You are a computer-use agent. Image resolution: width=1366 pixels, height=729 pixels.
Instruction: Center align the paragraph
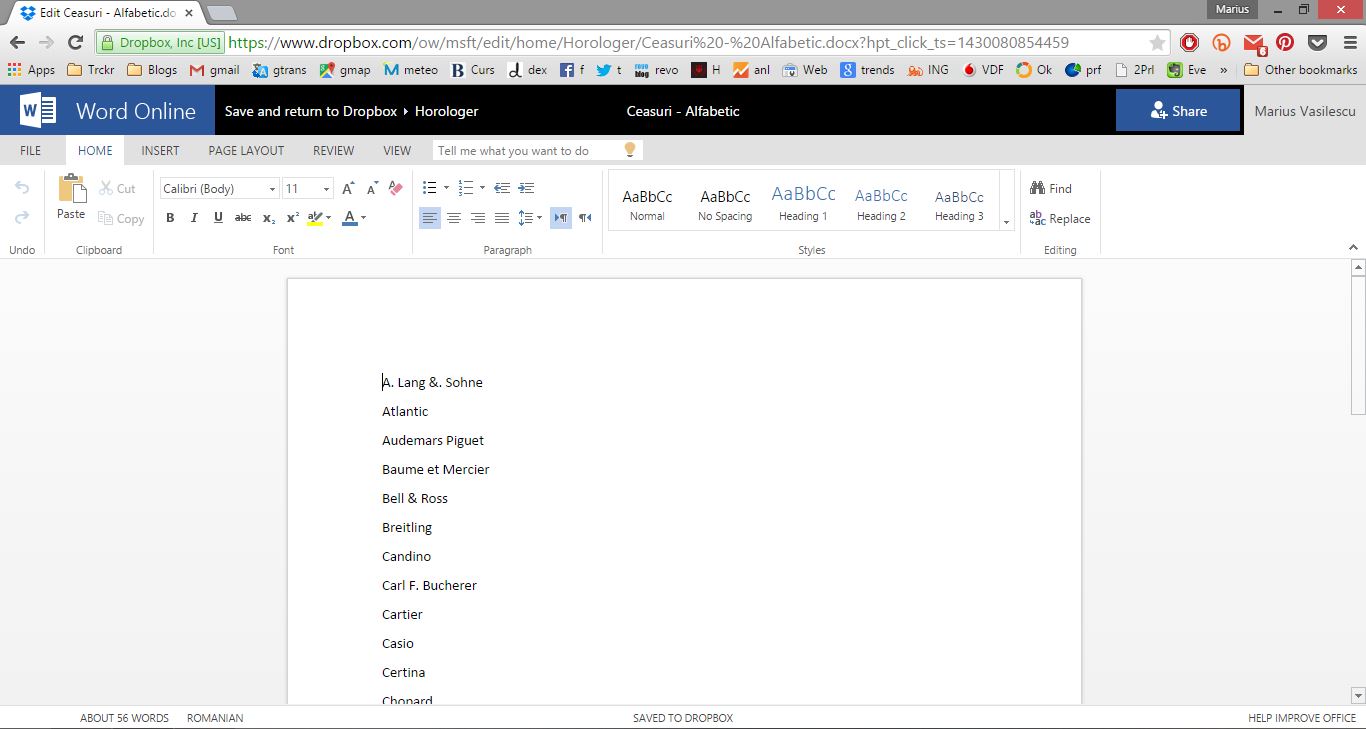tap(454, 218)
